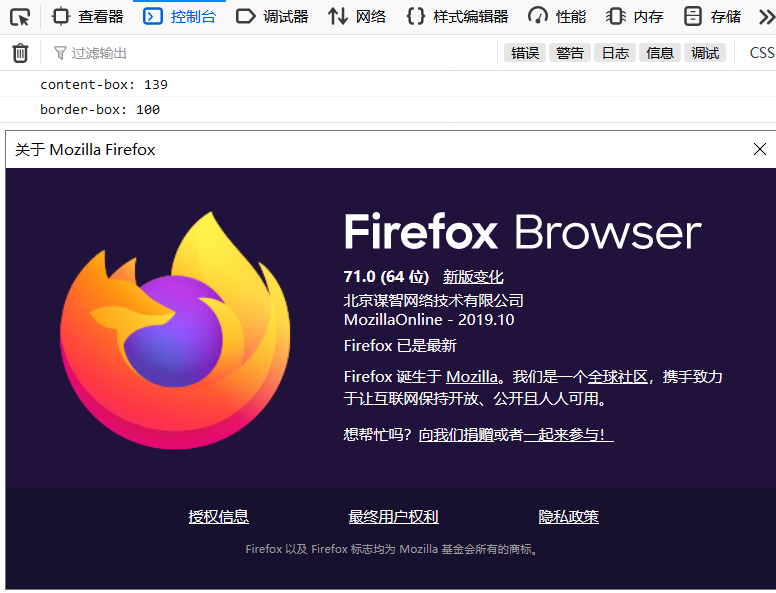Click the funnel icon in filter box
This screenshot has width=776, height=593.
[60, 53]
